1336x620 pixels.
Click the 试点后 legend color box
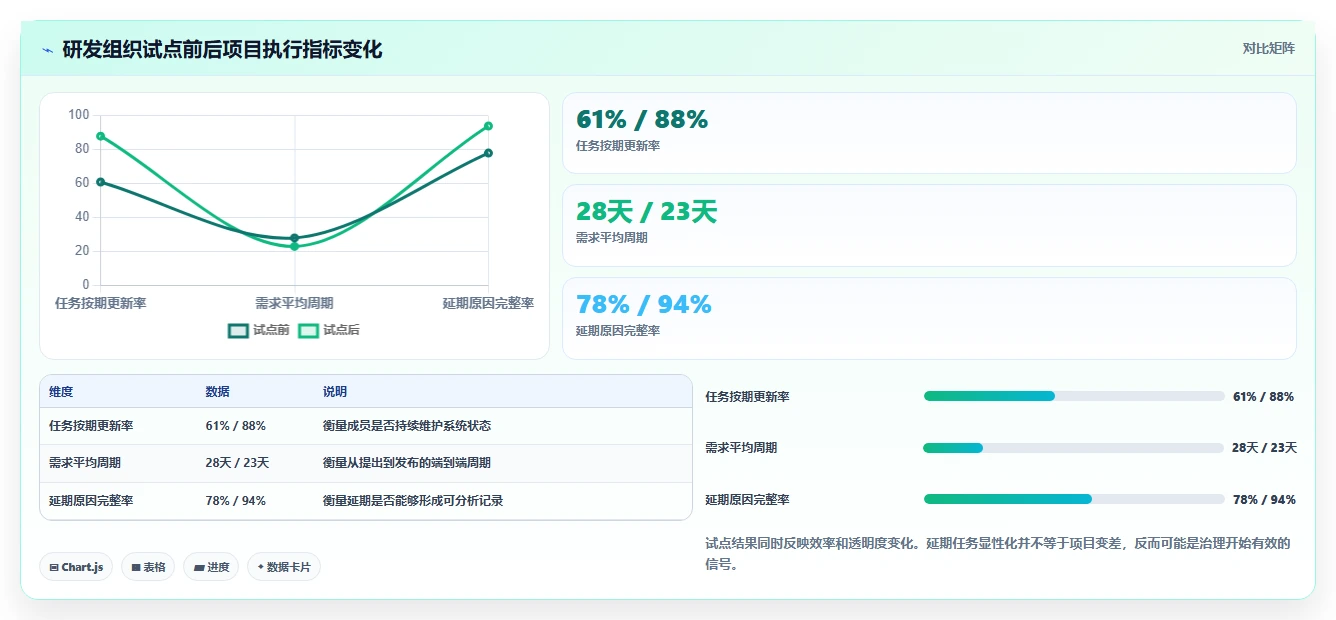tap(308, 331)
